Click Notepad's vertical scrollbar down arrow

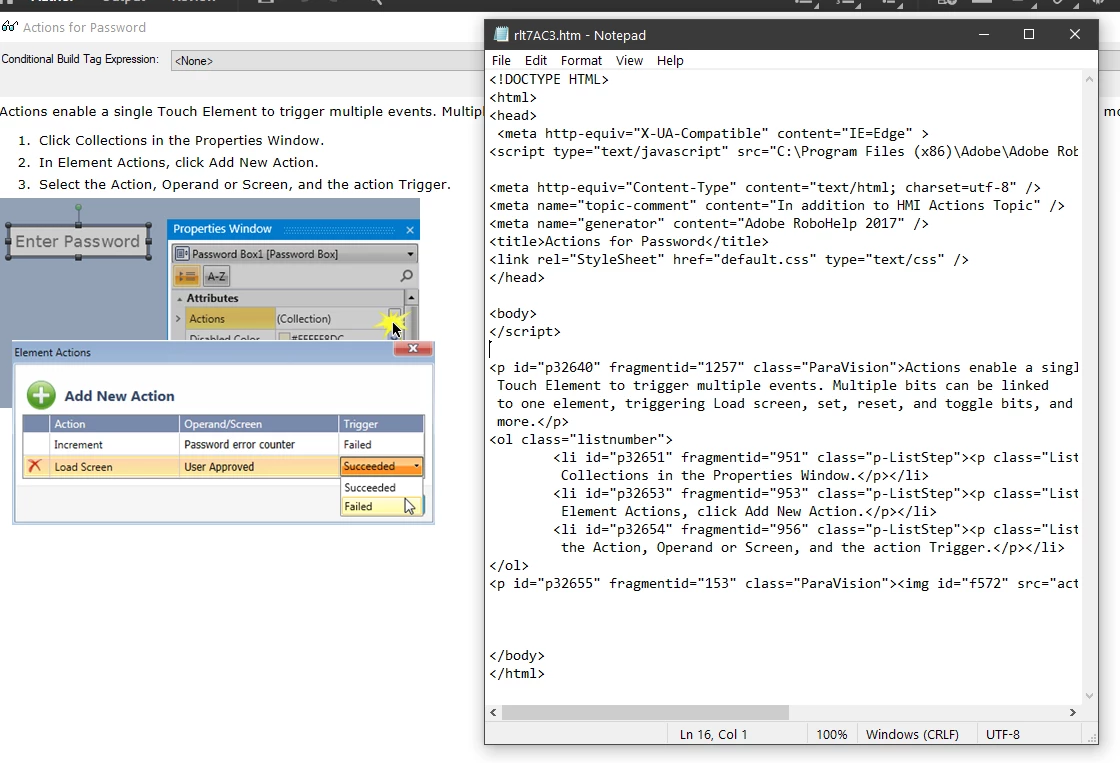[x=1089, y=695]
